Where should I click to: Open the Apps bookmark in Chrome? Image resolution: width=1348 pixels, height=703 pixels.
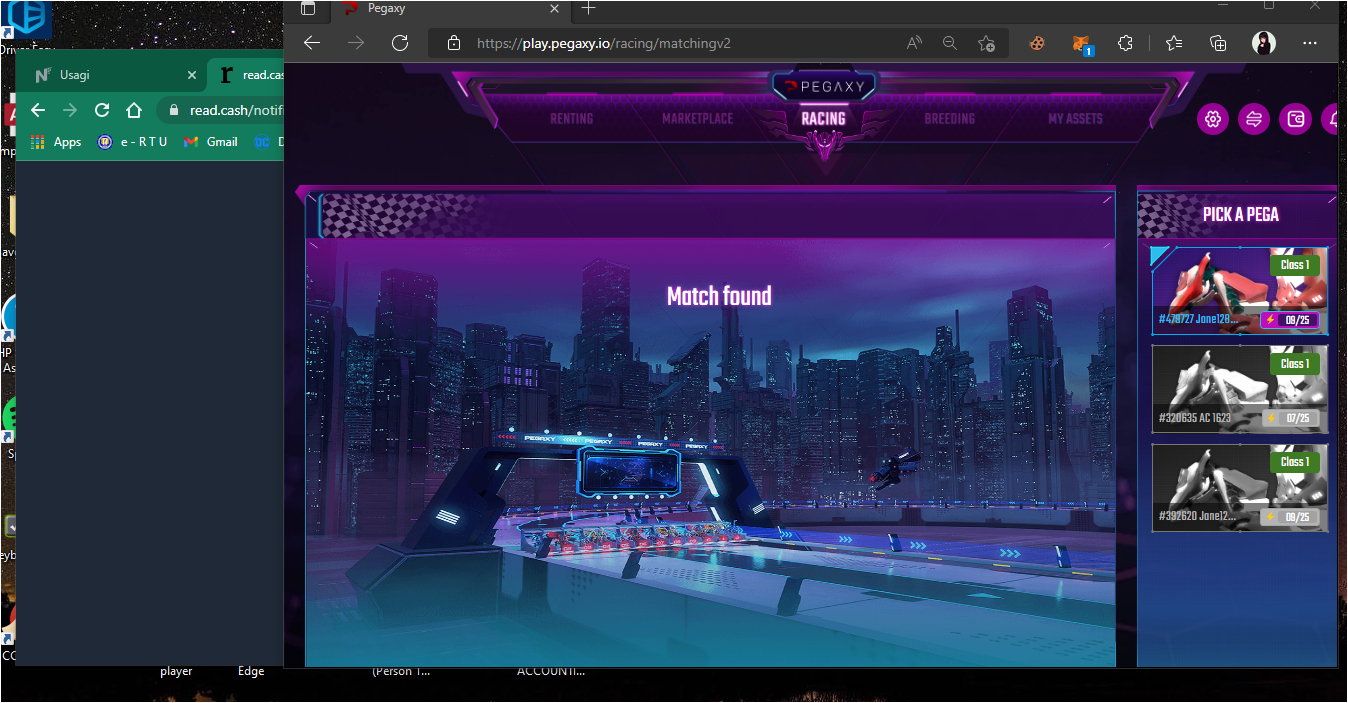(56, 142)
